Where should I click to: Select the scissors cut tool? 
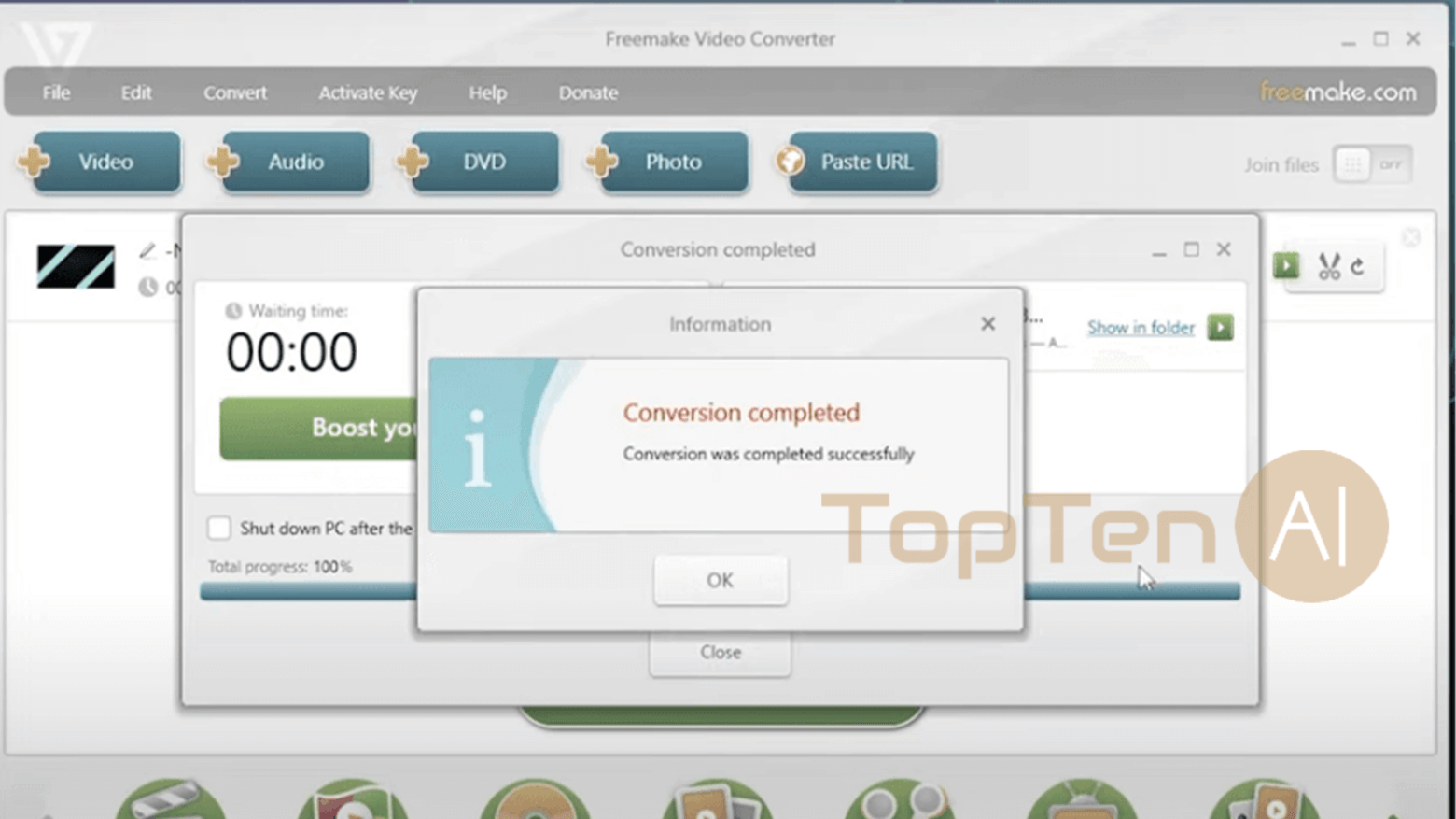(1328, 265)
